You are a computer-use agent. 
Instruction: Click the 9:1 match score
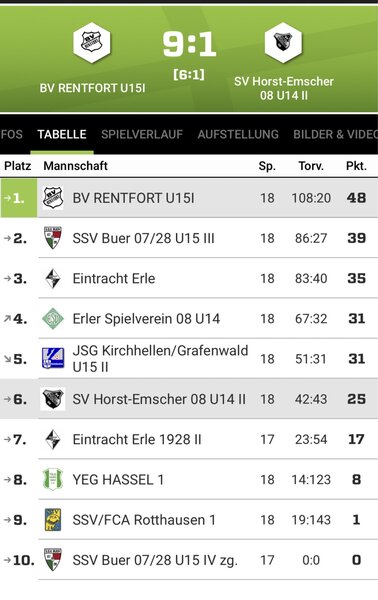click(189, 44)
